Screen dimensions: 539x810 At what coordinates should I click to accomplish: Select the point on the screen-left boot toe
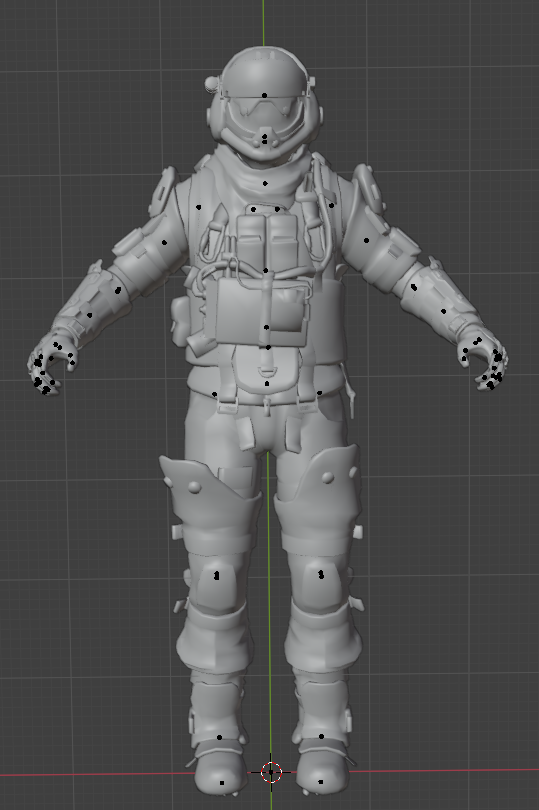click(222, 783)
